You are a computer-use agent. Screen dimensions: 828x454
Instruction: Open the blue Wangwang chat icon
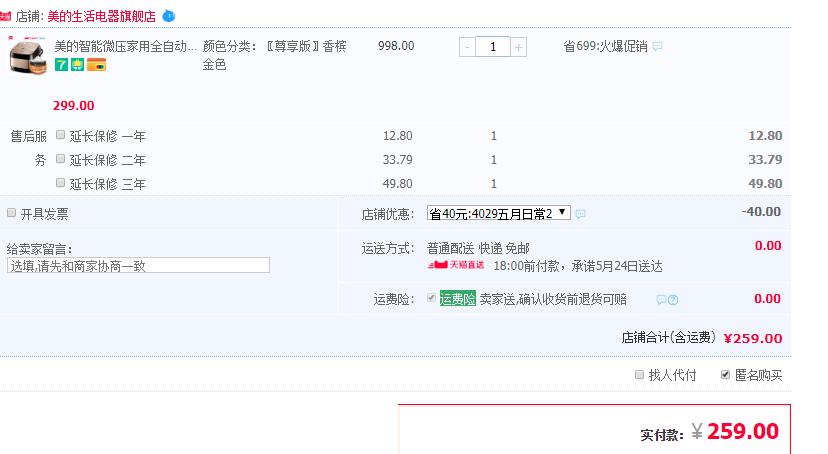[168, 16]
